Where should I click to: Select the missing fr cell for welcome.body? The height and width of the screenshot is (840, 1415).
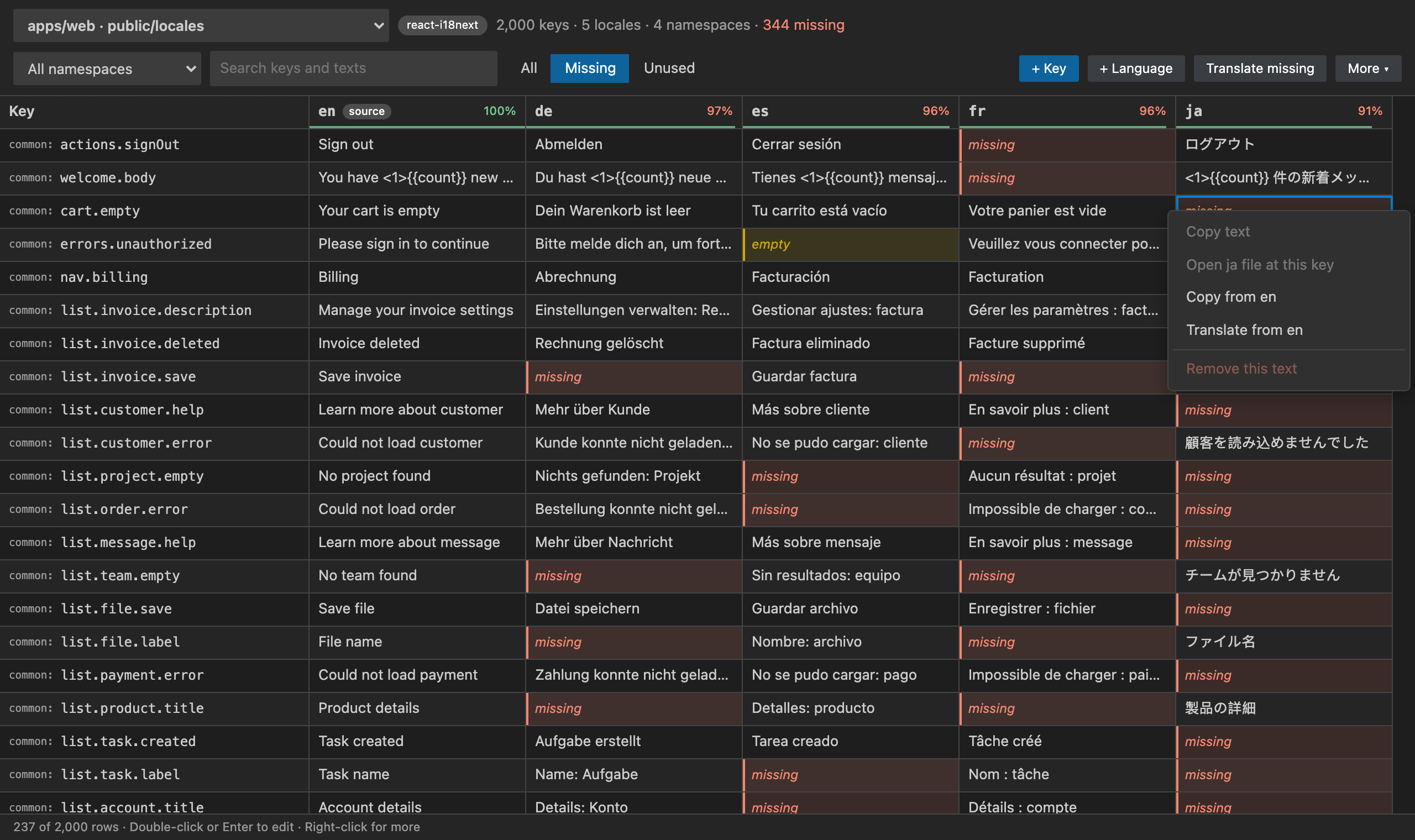[x=1067, y=178]
